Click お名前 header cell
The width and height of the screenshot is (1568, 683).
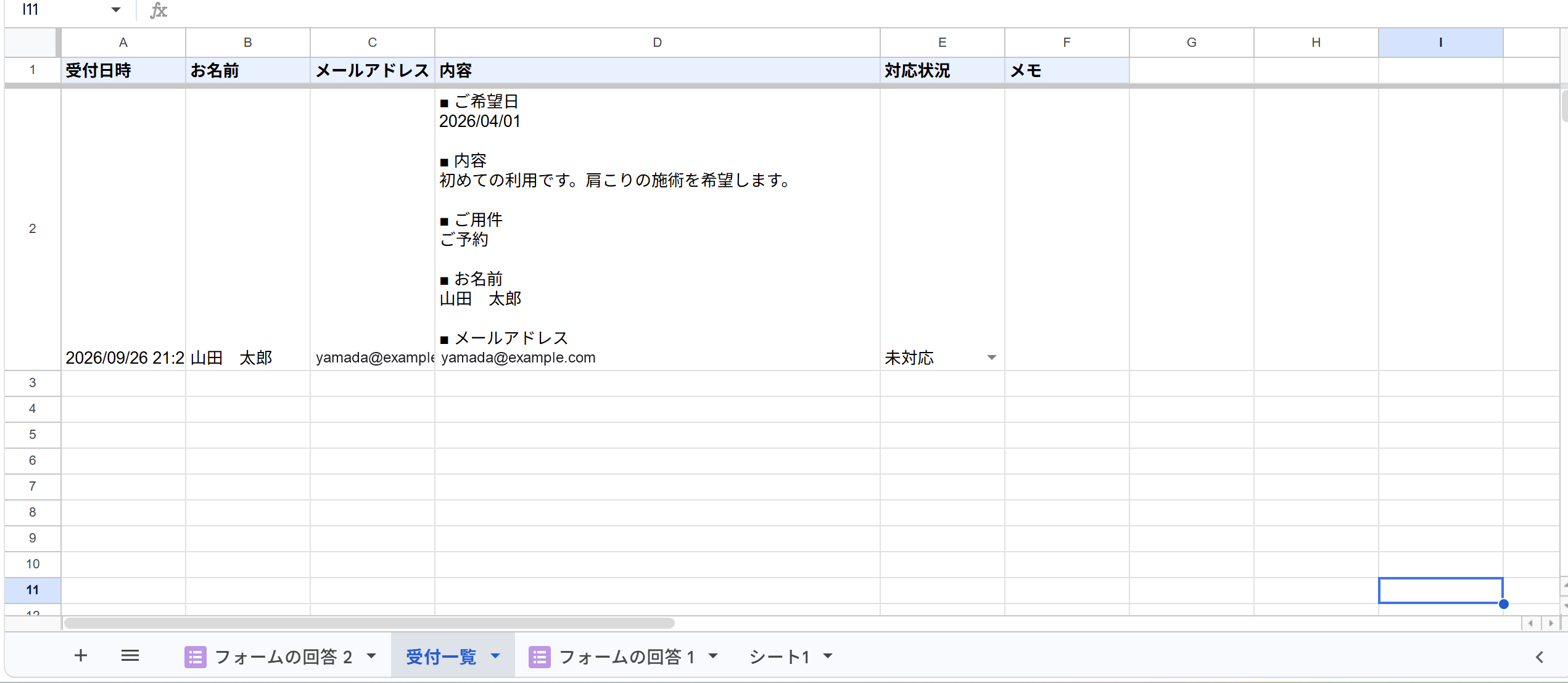(x=248, y=70)
